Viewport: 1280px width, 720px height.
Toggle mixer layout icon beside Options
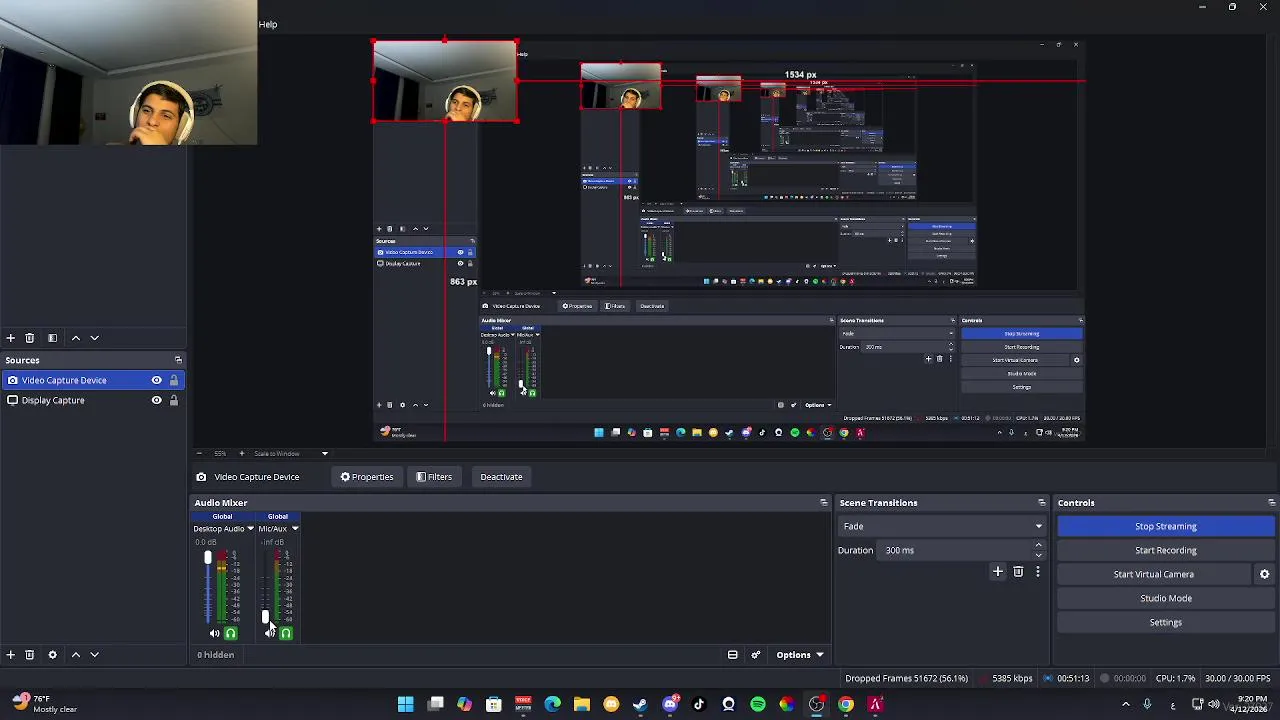(x=732, y=655)
